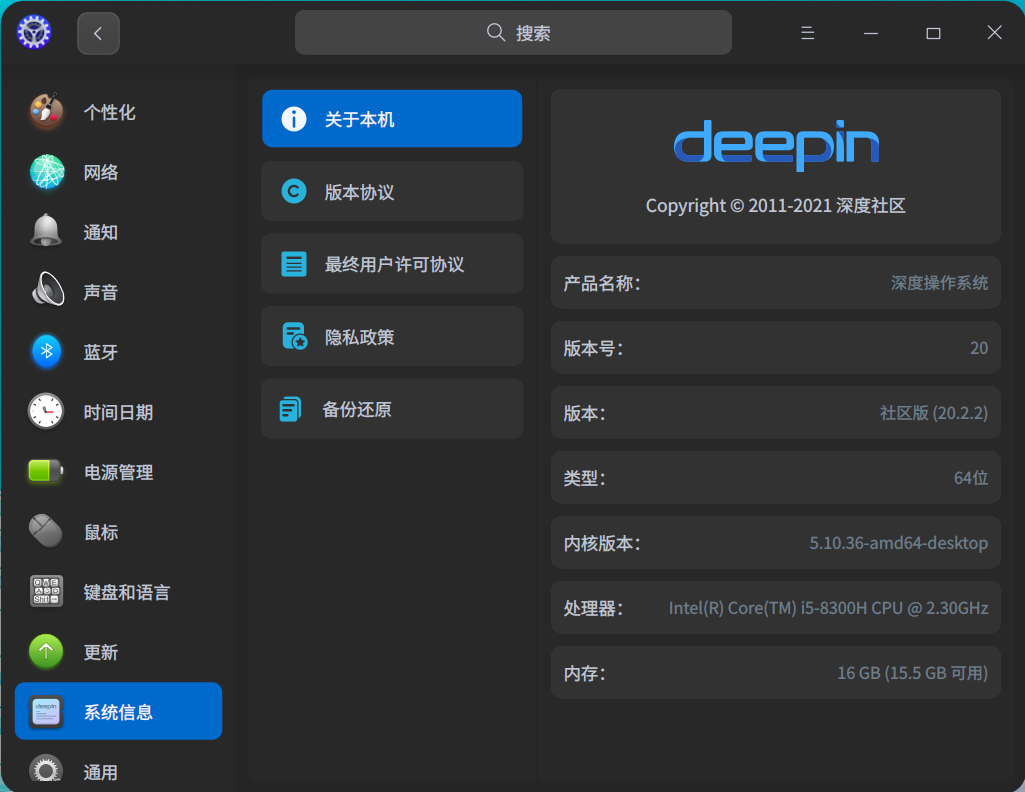Open End User License Agreement (最终用户许可协议)

(x=392, y=264)
